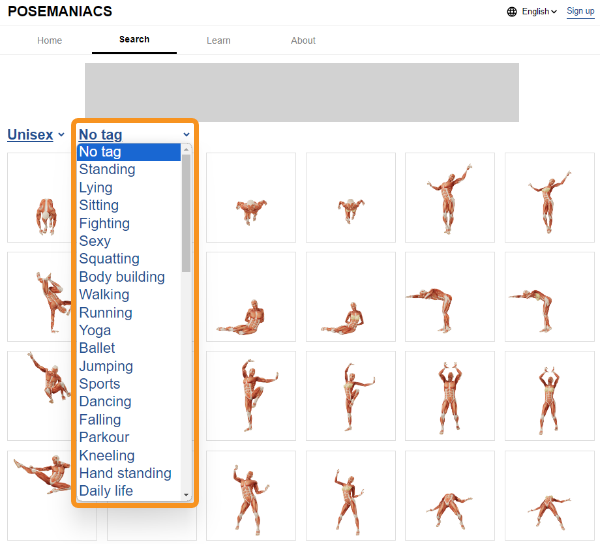
Task: Switch to the Learn tab
Action: (x=218, y=41)
